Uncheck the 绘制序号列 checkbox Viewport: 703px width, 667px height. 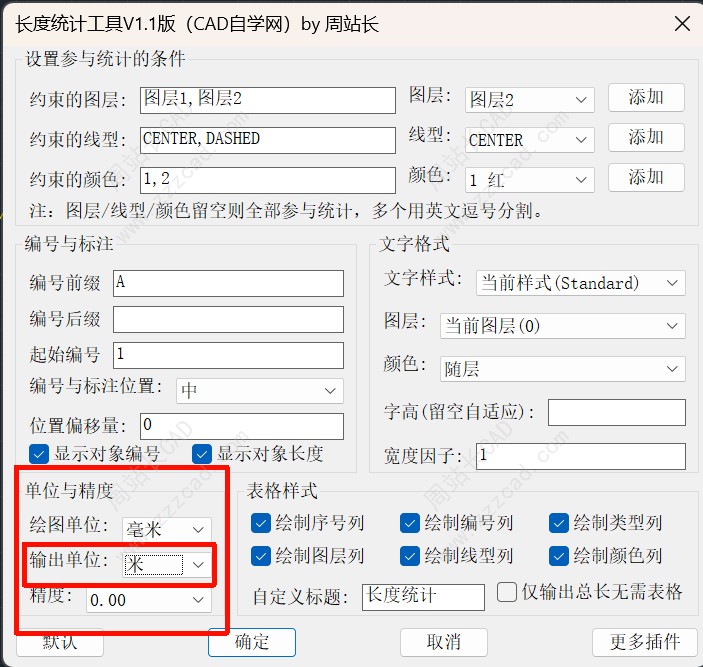pos(261,522)
